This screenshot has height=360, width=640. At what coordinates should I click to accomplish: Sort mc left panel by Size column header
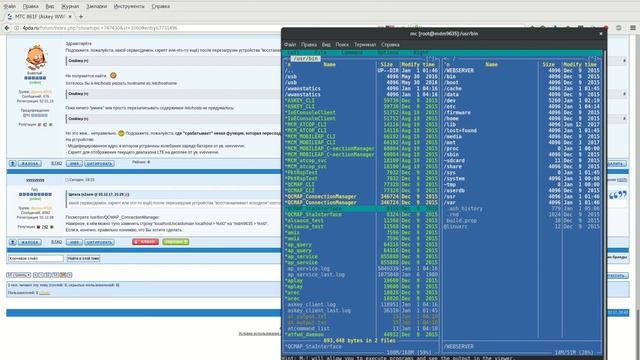tap(386, 64)
